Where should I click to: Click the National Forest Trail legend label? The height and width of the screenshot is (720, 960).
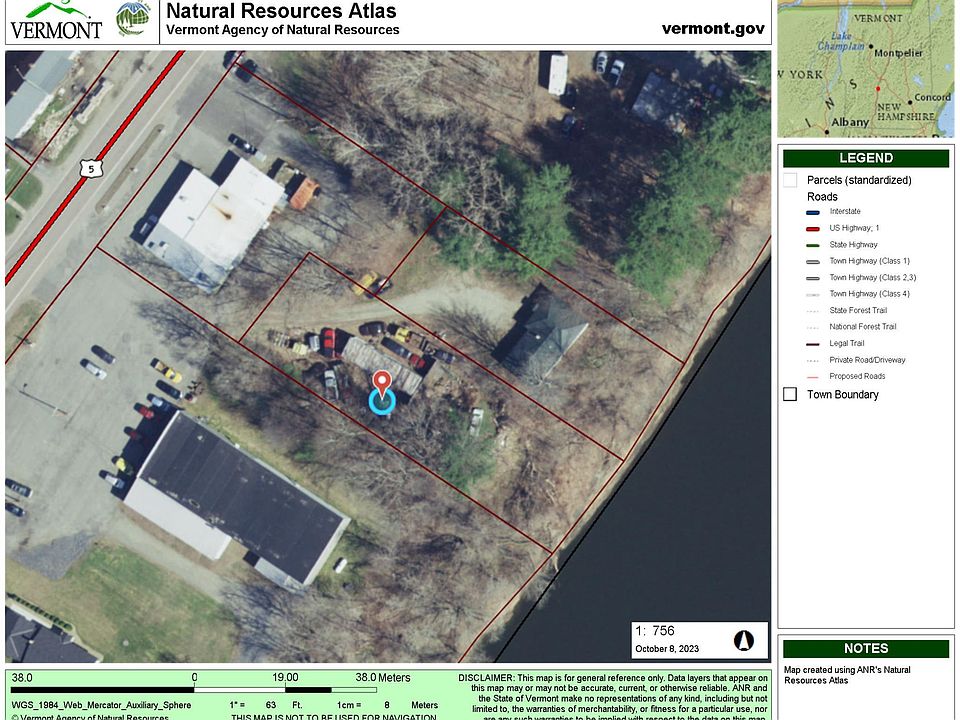click(x=863, y=327)
